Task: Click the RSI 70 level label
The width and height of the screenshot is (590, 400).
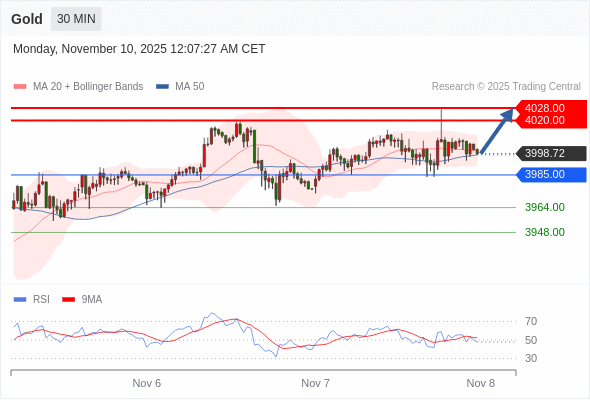Action: click(531, 321)
